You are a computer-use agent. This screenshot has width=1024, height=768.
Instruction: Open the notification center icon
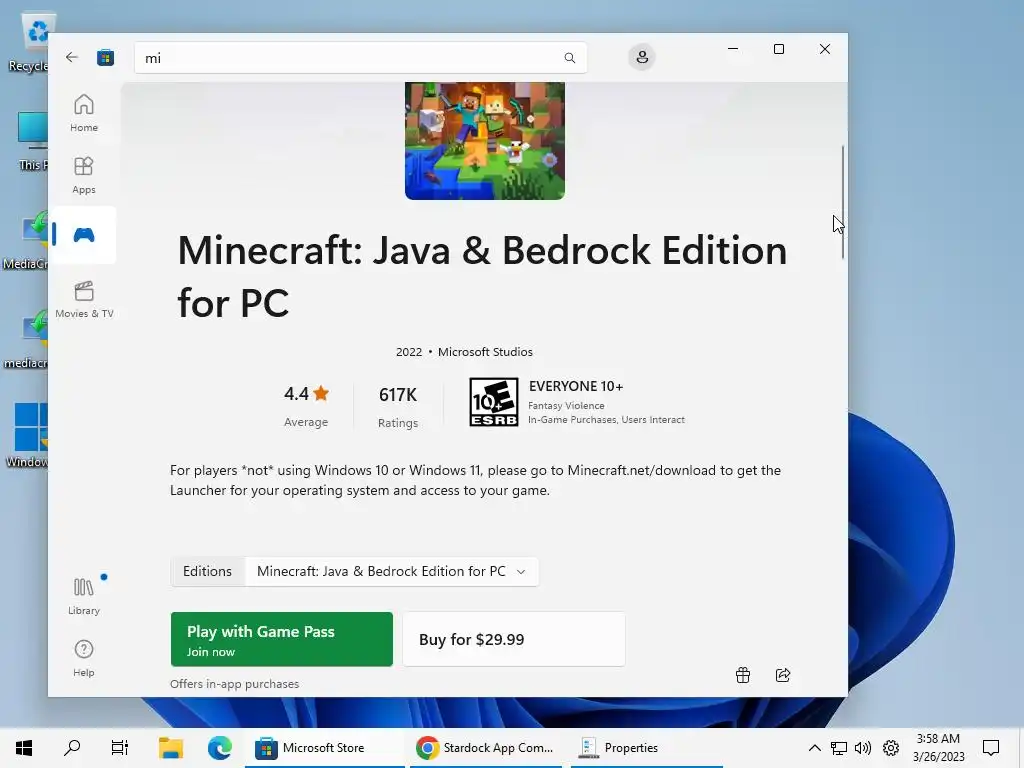991,748
